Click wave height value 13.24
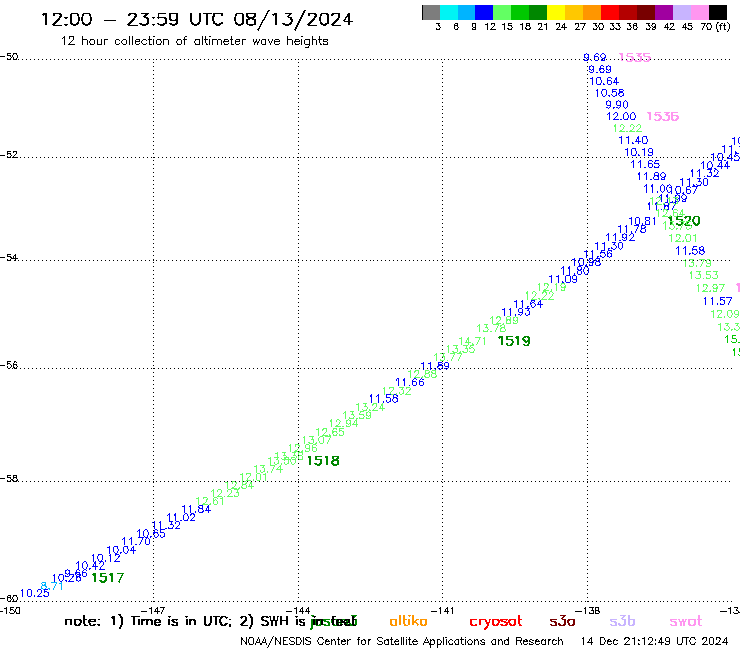The height and width of the screenshot is (650, 740). (x=370, y=407)
